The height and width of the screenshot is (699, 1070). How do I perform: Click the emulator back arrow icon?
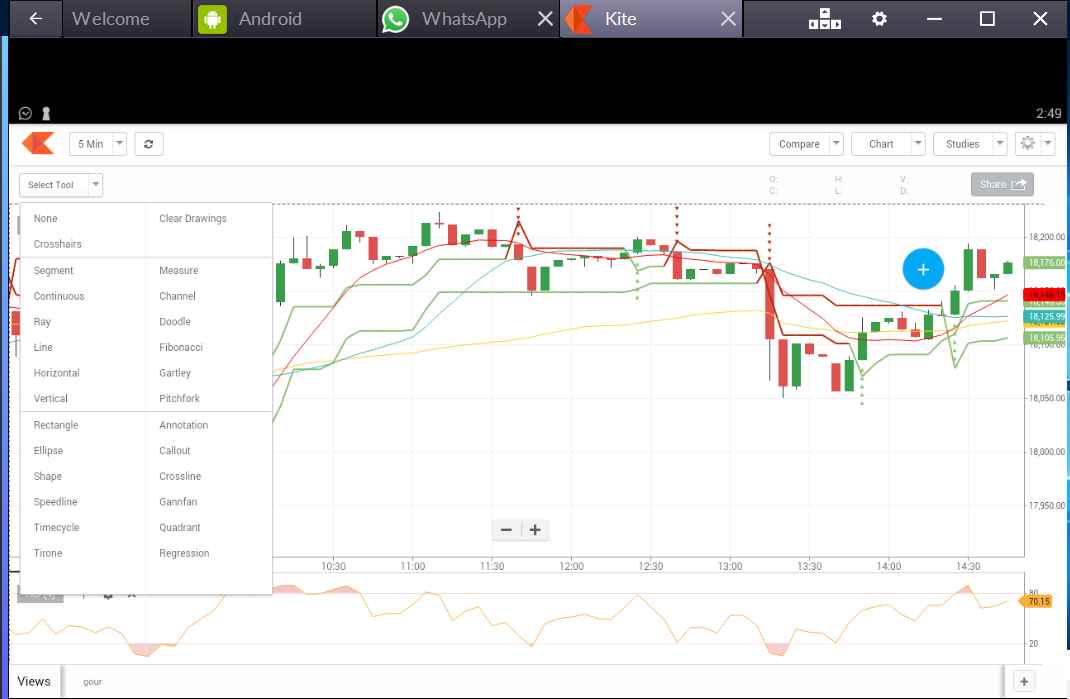point(36,19)
